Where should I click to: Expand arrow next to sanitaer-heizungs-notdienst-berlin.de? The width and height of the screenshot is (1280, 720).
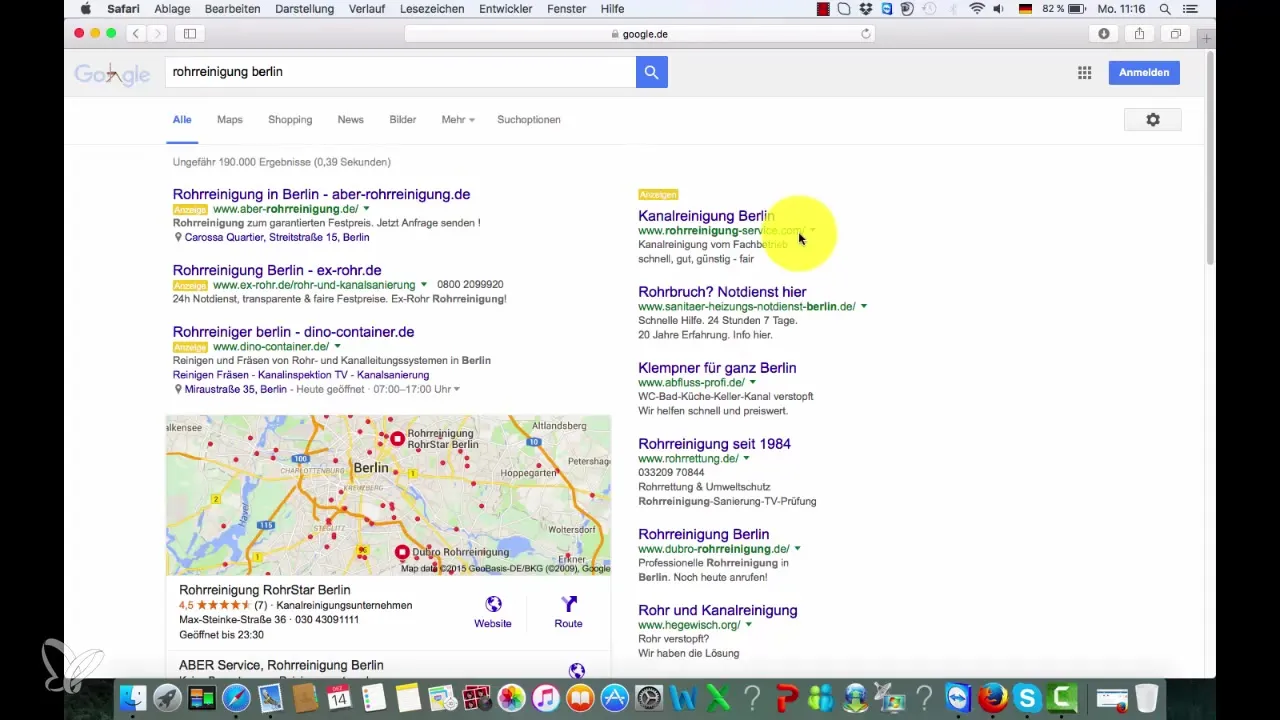pyautogui.click(x=864, y=307)
